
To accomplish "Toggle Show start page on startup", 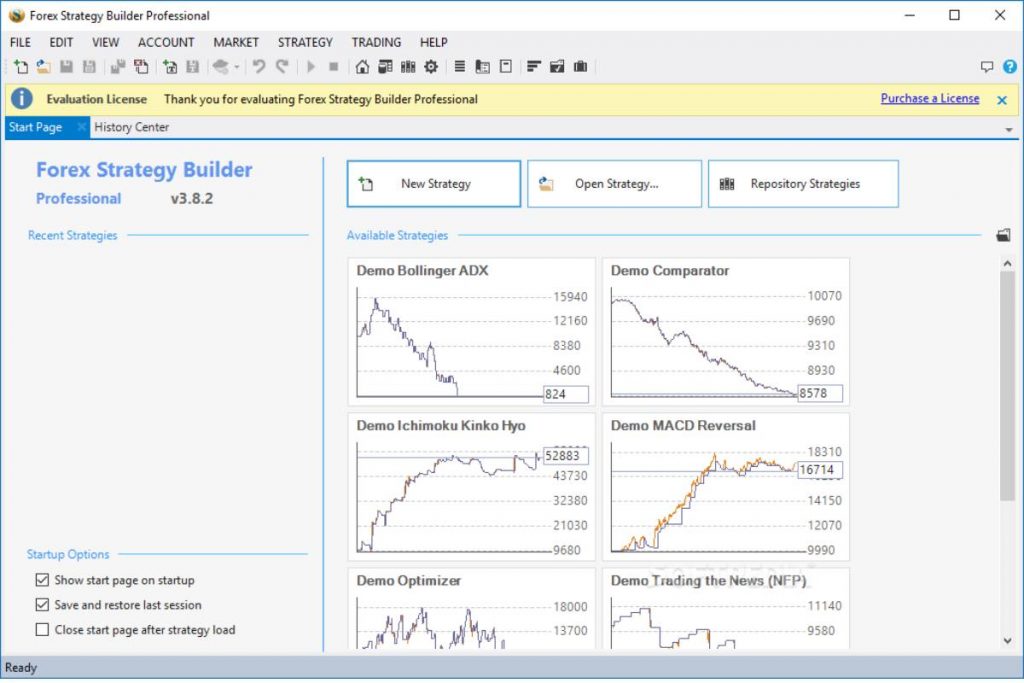I will (x=42, y=580).
